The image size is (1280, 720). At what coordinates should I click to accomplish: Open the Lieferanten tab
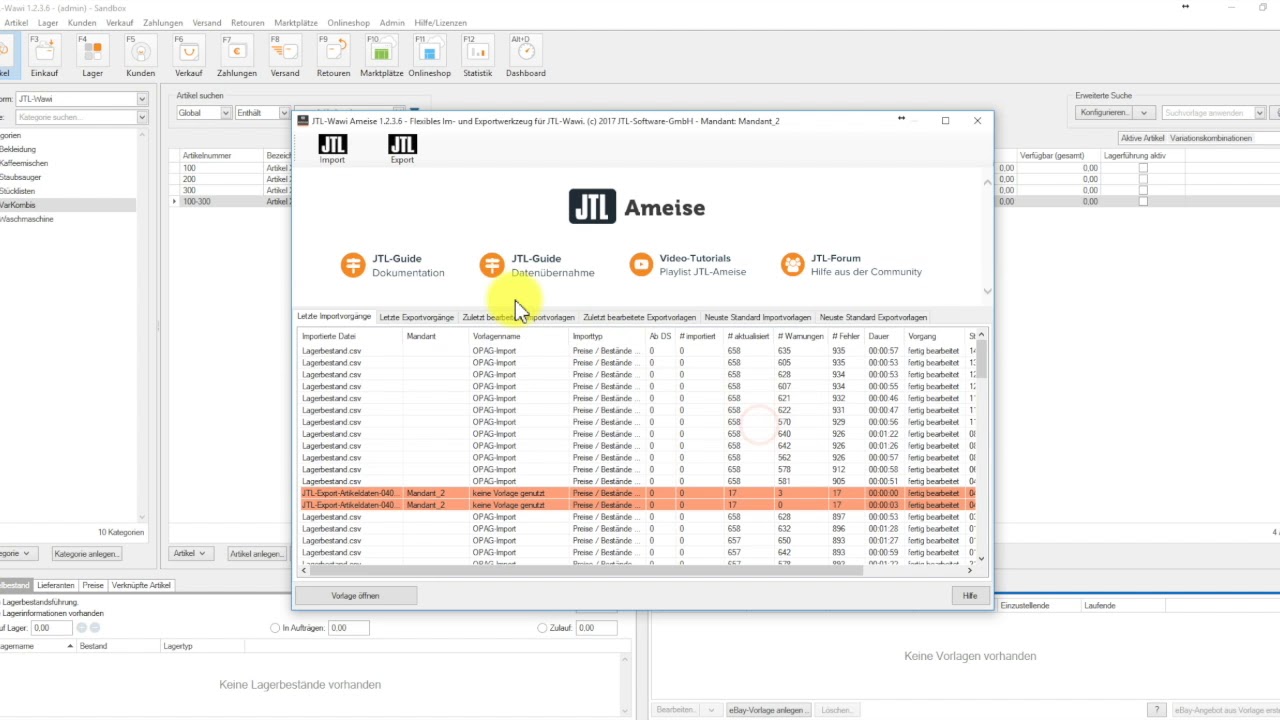[55, 585]
